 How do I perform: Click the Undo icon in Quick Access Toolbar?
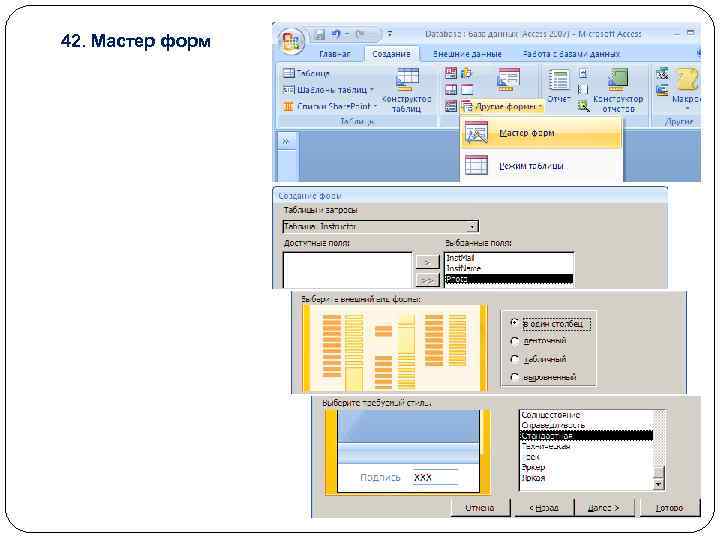[x=336, y=34]
